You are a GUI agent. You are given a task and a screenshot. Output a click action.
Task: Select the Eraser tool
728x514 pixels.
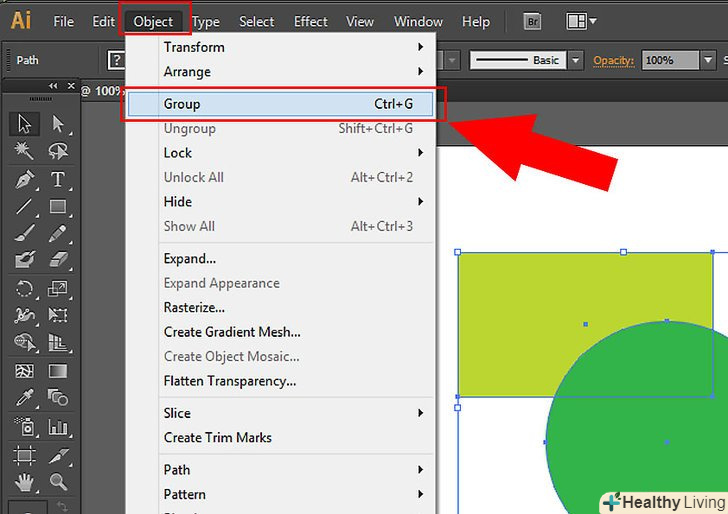58,260
